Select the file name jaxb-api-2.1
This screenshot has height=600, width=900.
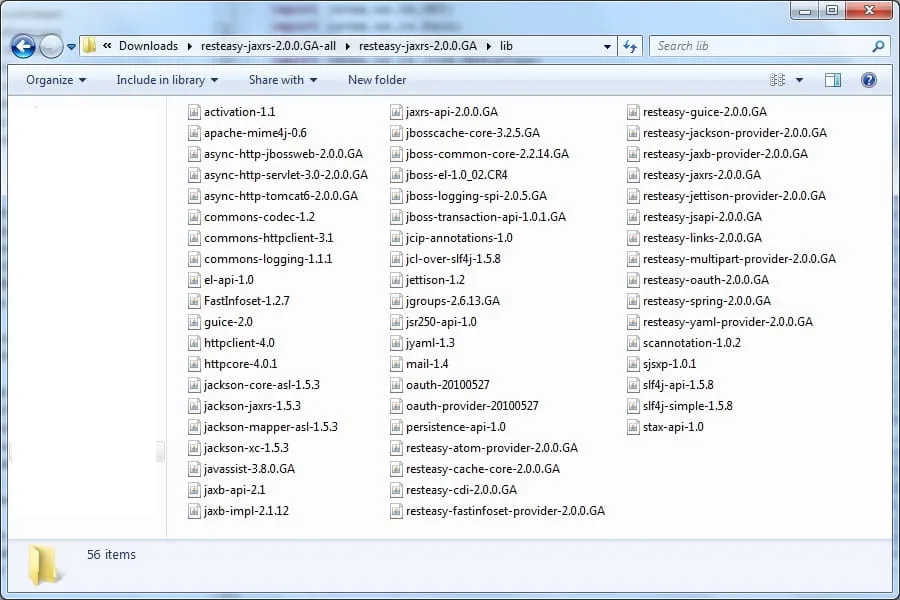[x=235, y=490]
